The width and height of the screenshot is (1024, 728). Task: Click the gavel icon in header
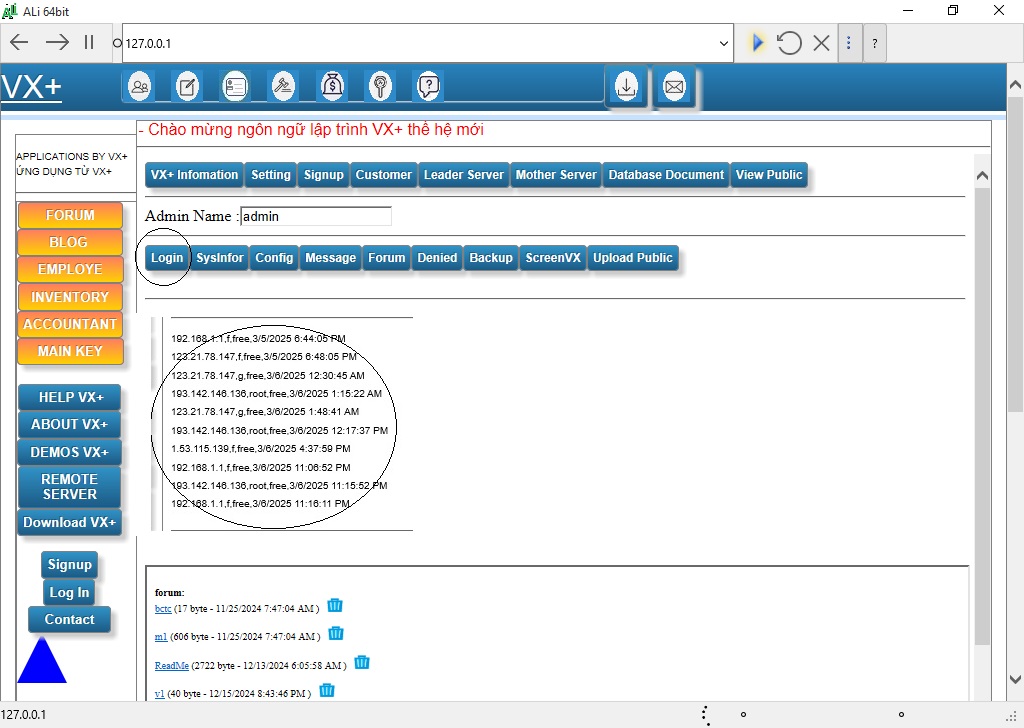[284, 87]
